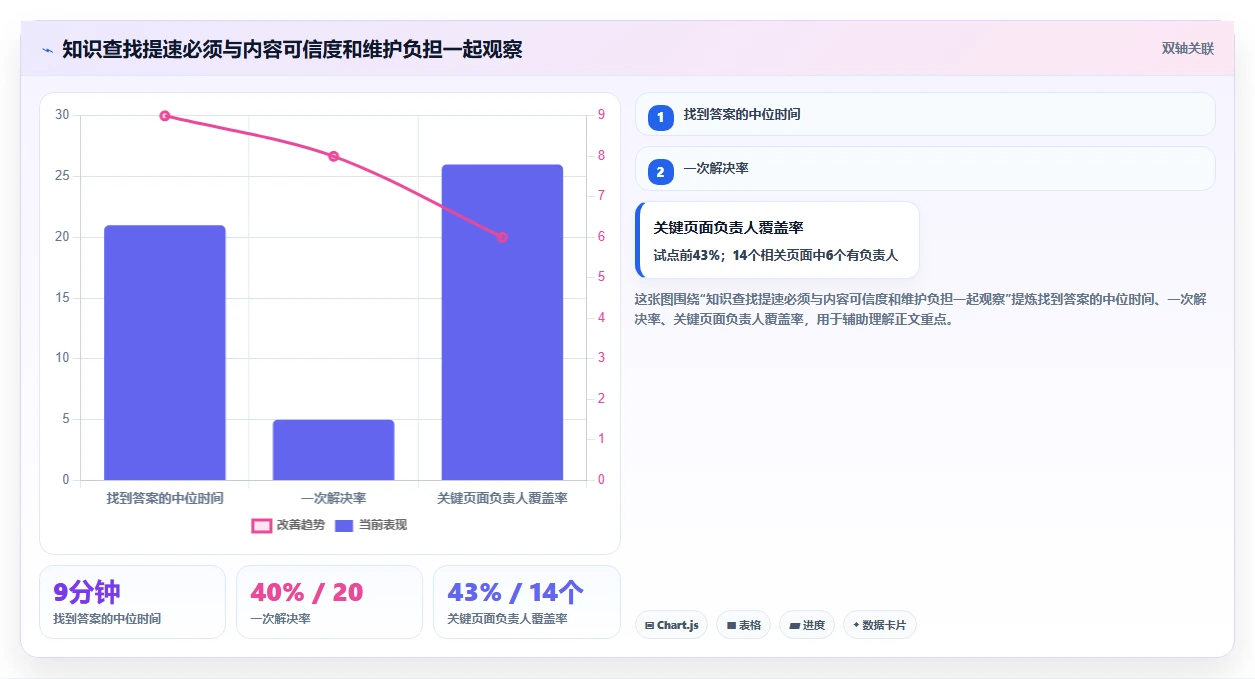Screen dimensions: 1255x679
Task: Click left axis value 15
Action: 62,298
